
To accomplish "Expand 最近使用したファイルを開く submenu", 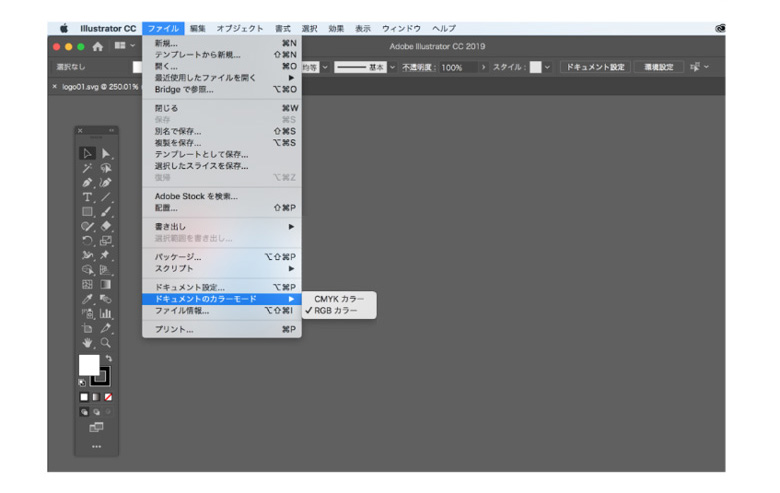I will point(222,78).
